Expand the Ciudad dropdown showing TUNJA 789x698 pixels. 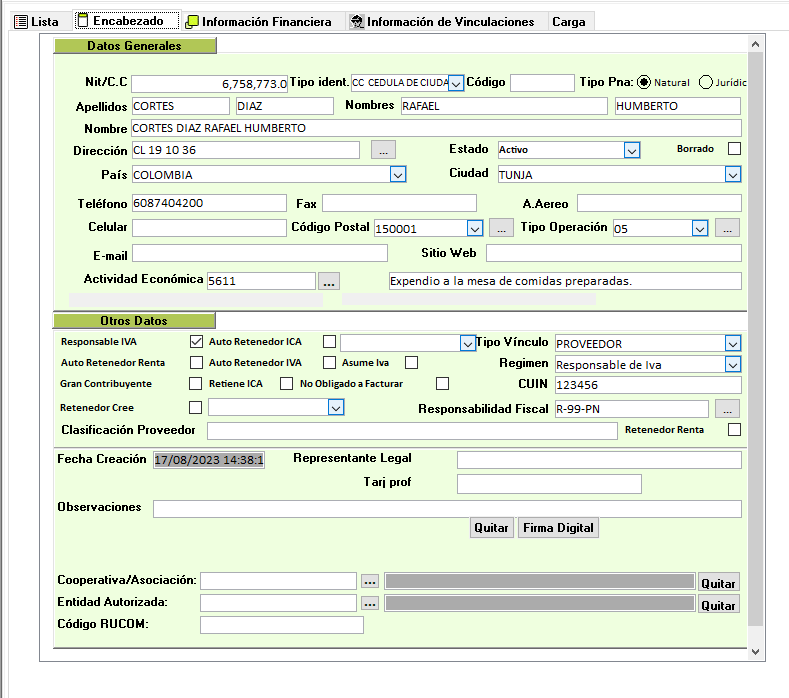733,174
